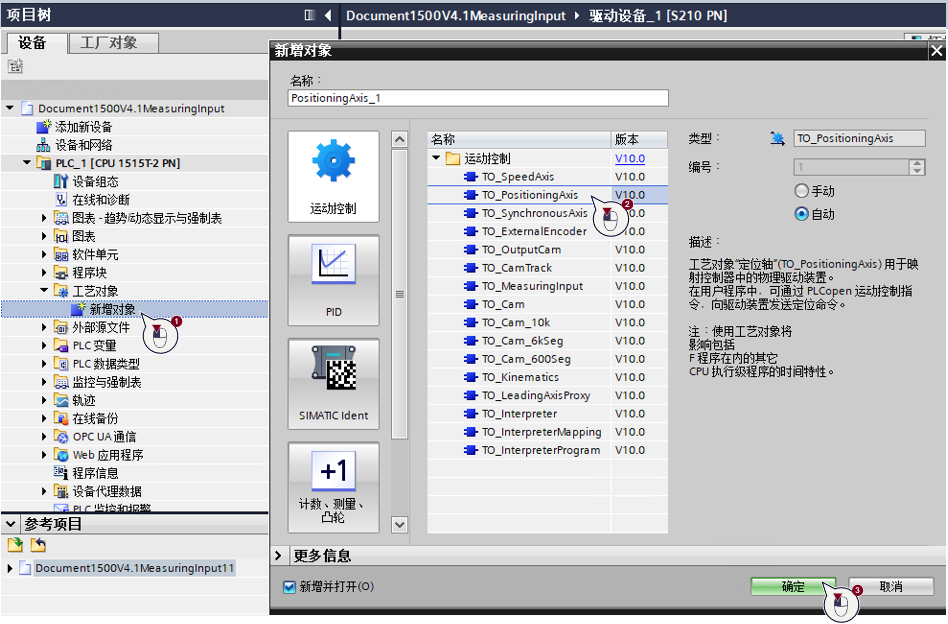Click the 设备组态 icon under PLC_1
This screenshot has width=948, height=624.
61,181
